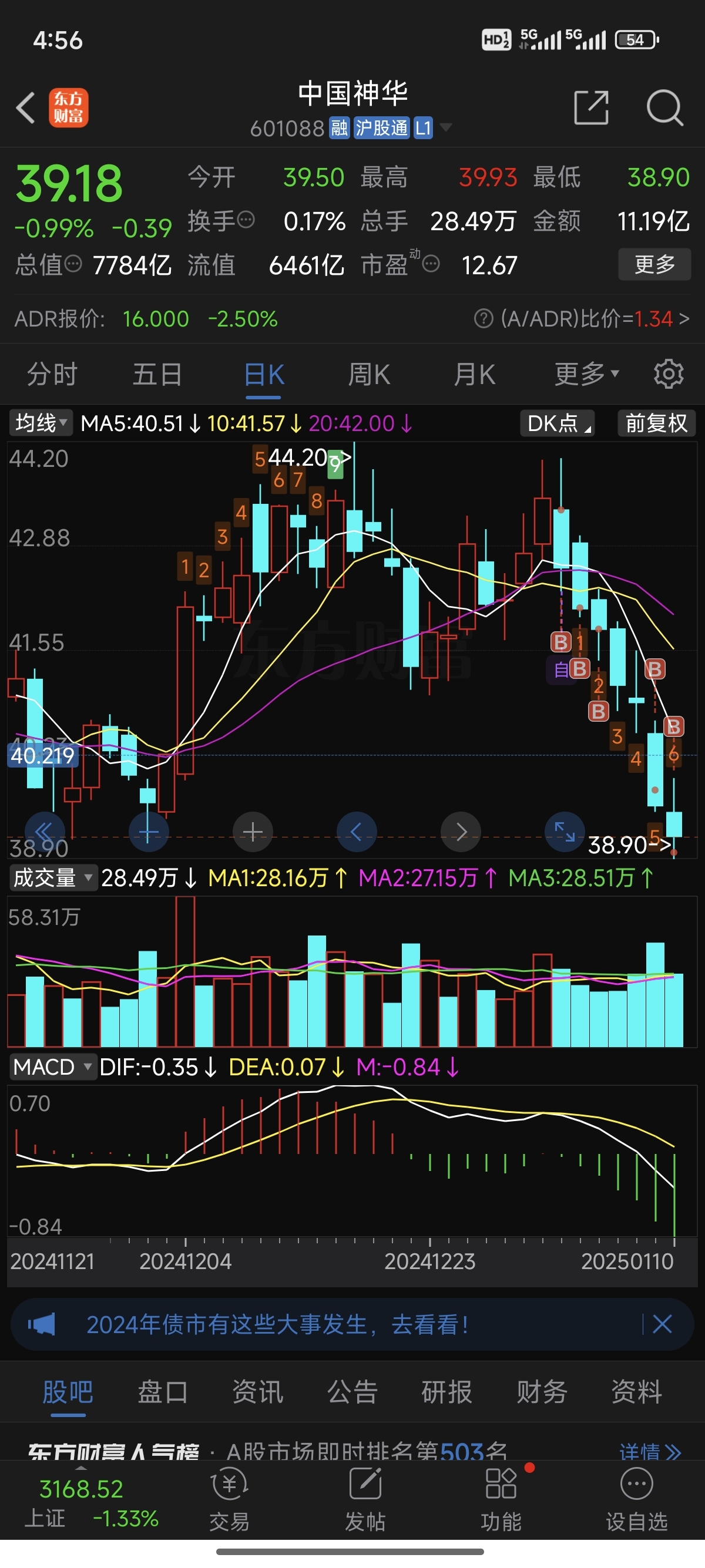Switch to 周K chart tab
The image size is (705, 1568).
[x=369, y=374]
